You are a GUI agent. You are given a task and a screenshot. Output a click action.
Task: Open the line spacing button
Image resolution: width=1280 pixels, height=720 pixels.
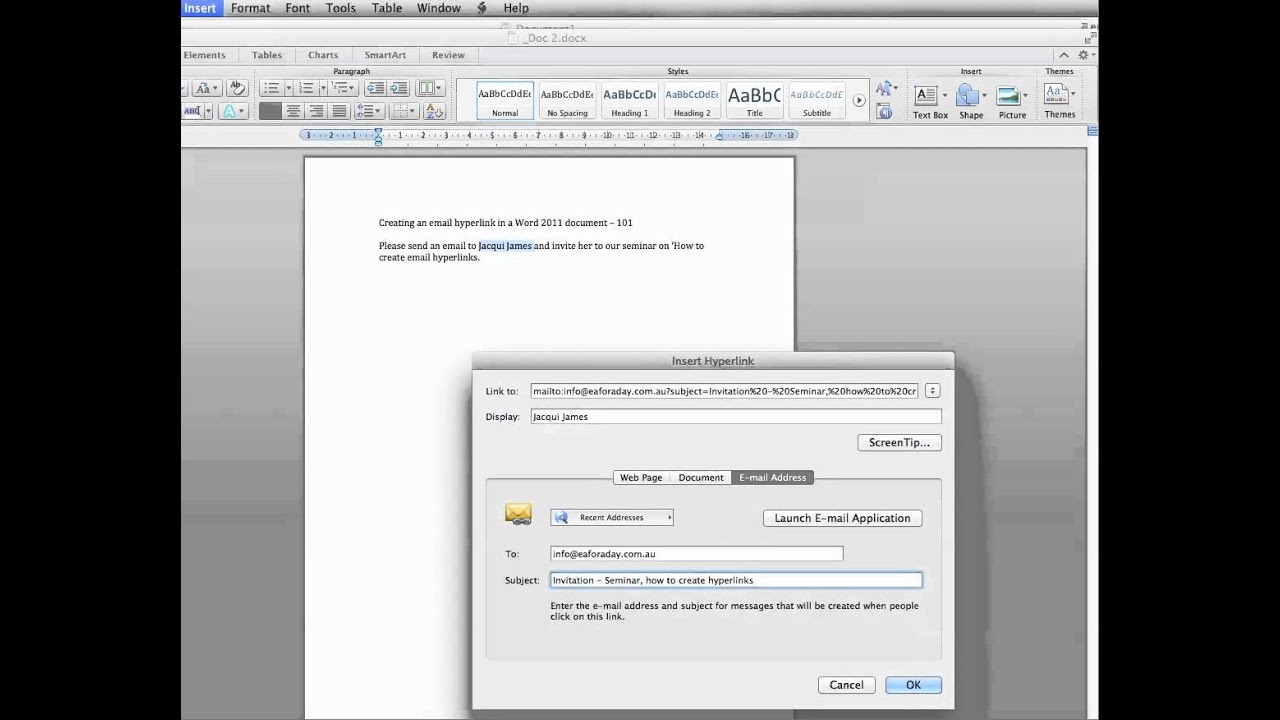[369, 111]
